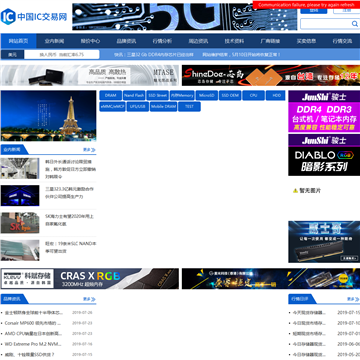Click the search magnifier icon
Viewport: 360px width, 360px height.
pyautogui.click(x=354, y=24)
